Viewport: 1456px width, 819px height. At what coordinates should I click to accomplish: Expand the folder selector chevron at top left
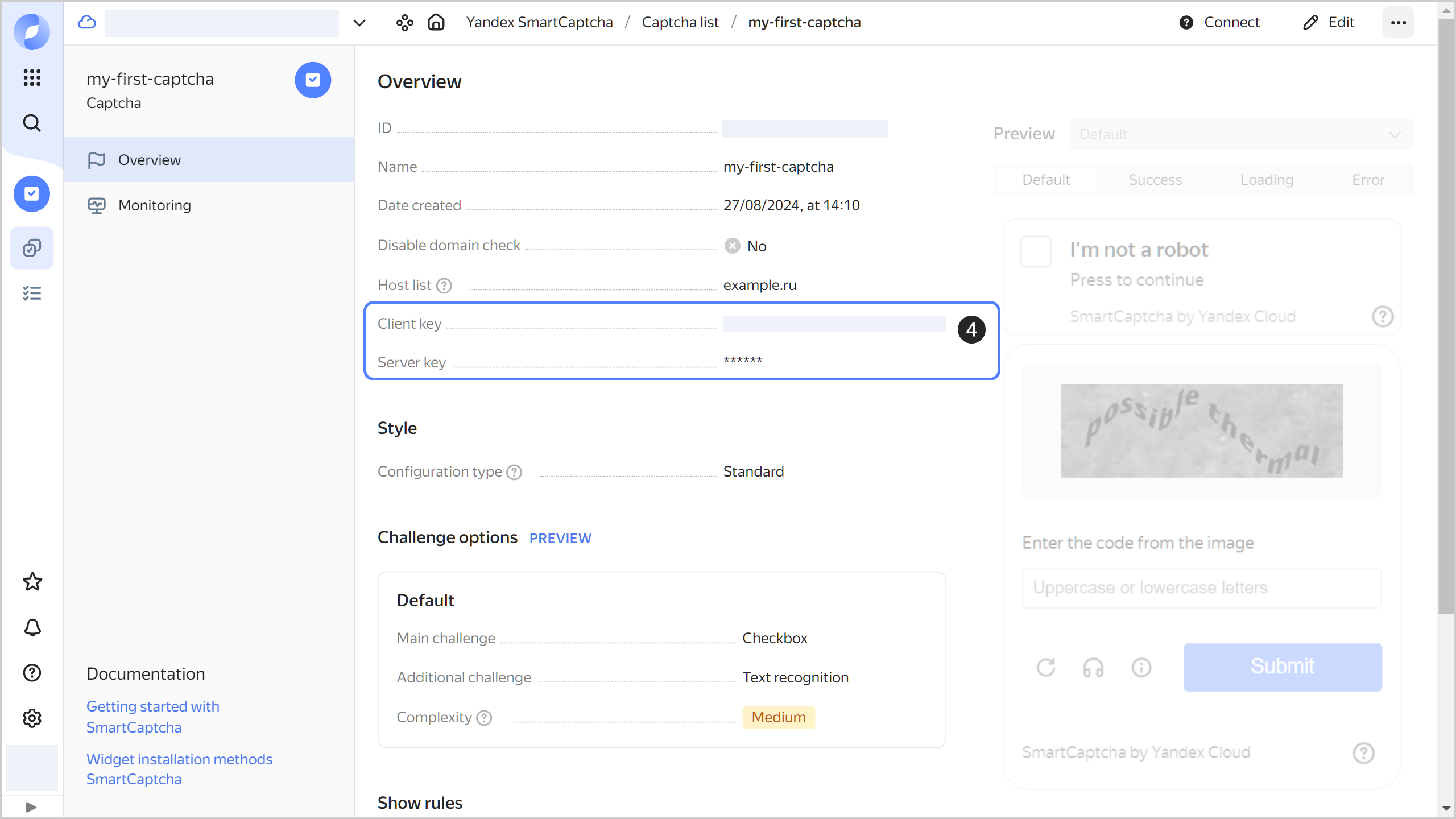358,23
